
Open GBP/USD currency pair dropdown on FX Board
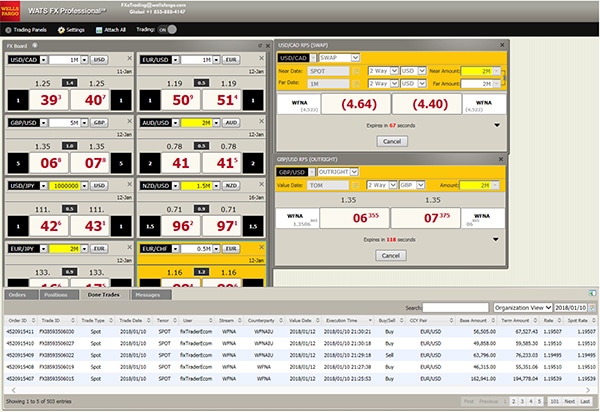44,123
